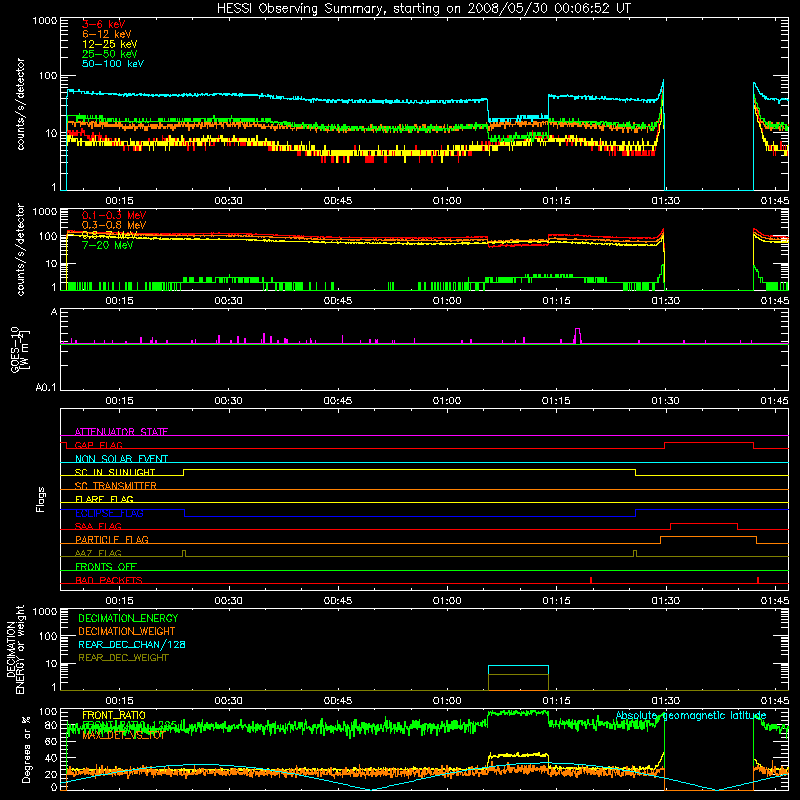800x800 pixels.
Task: Click the SAA_FLAG label
Action: pos(98,526)
